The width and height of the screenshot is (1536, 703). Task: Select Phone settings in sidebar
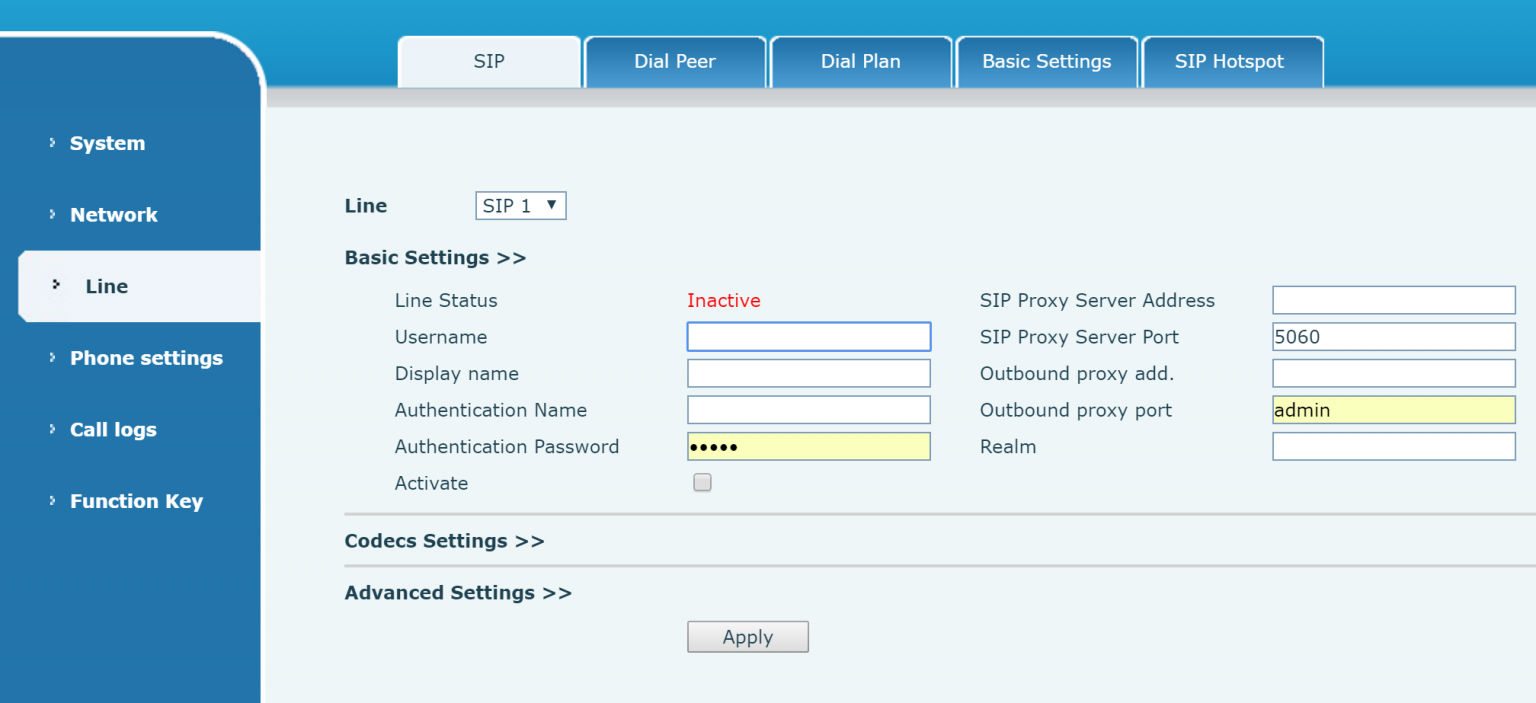(x=146, y=358)
